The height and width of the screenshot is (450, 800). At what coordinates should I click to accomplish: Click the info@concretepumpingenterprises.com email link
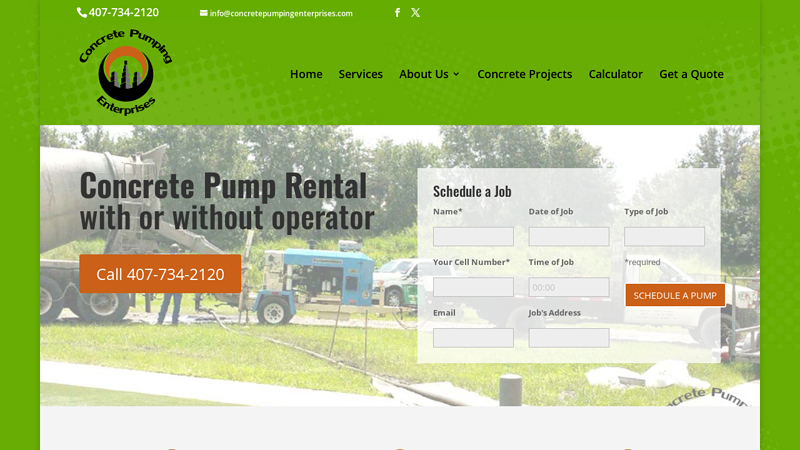coord(281,13)
